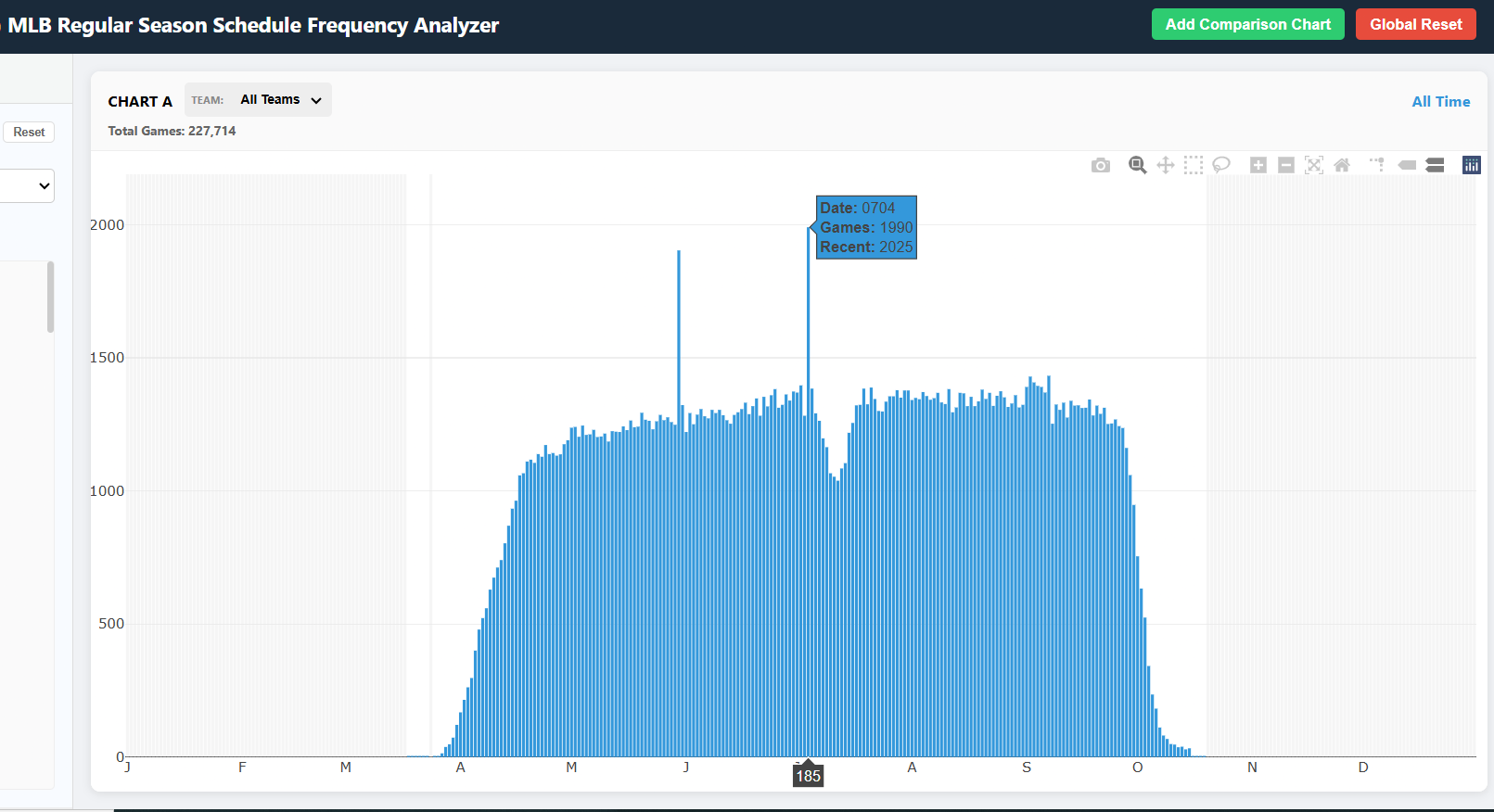The height and width of the screenshot is (812, 1494).
Task: Activate the Box Select tool
Action: pos(1194,165)
